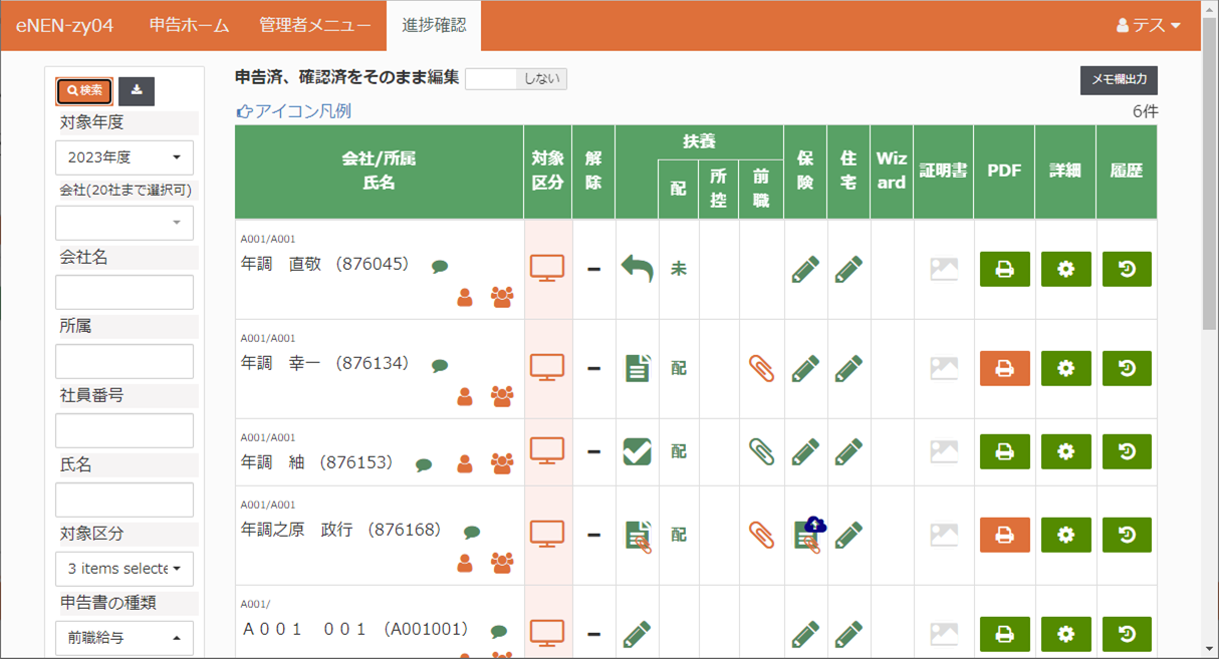This screenshot has height=659, width=1219.
Task: Open the family group icon for 年調 幸一
Action: [x=503, y=396]
